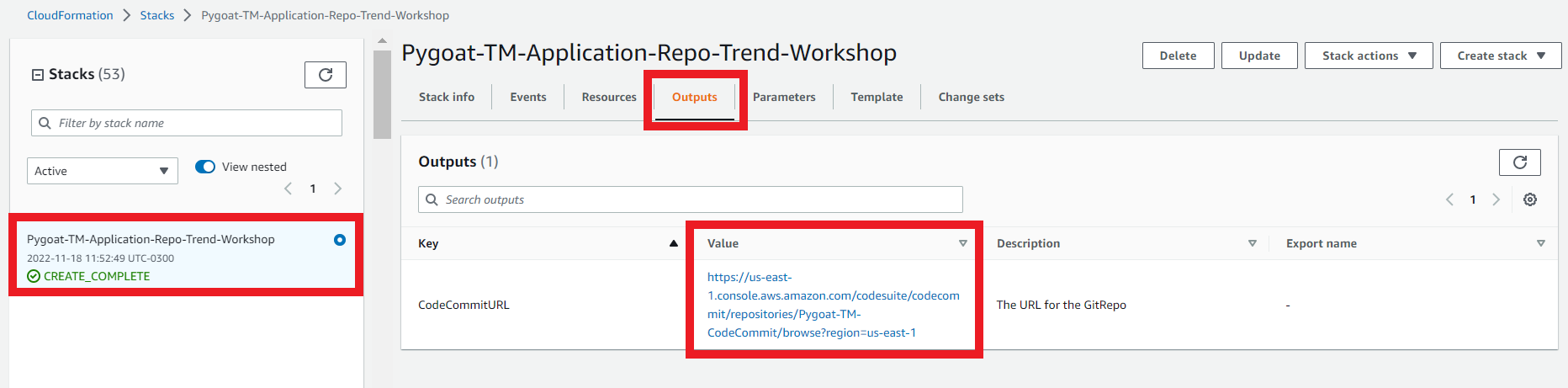This screenshot has height=388, width=1568.
Task: Click the breadcrumb current stack name
Action: [325, 15]
